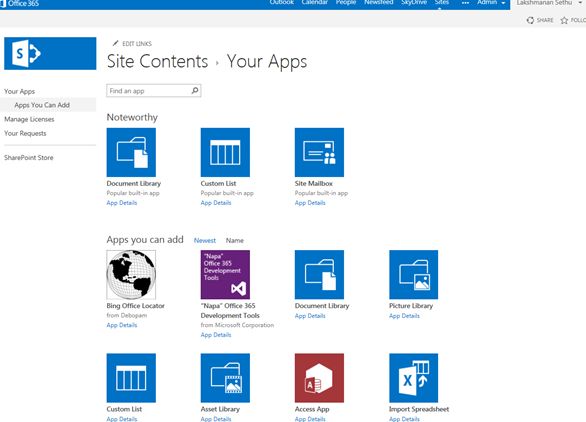Viewport: 586px width, 422px height.
Task: Expand the Admin dropdown menu
Action: [x=491, y=3]
